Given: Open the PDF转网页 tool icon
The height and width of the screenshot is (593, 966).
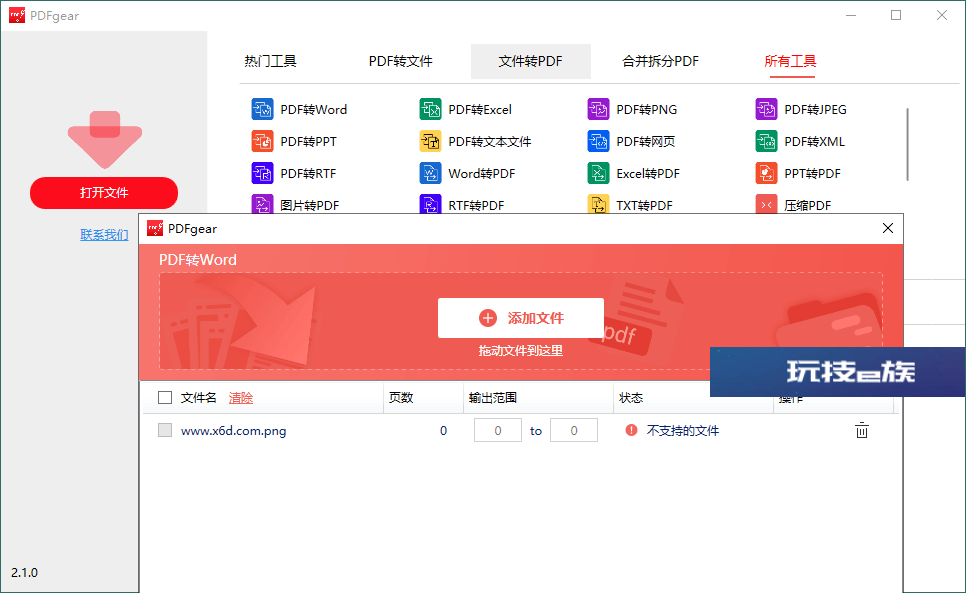Looking at the screenshot, I should (598, 142).
